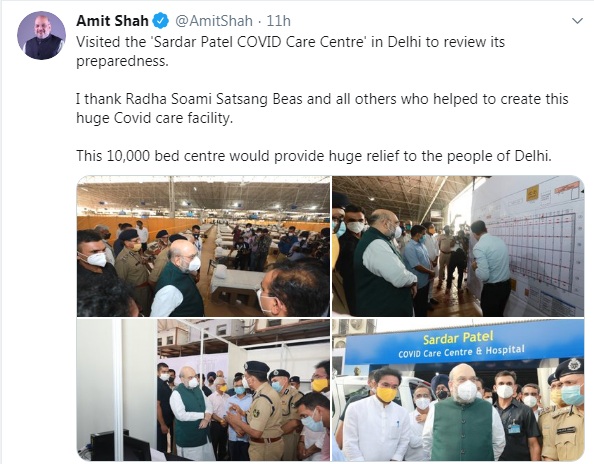594x464 pixels.
Task: Open the Amit Shah display name link
Action: (113, 21)
